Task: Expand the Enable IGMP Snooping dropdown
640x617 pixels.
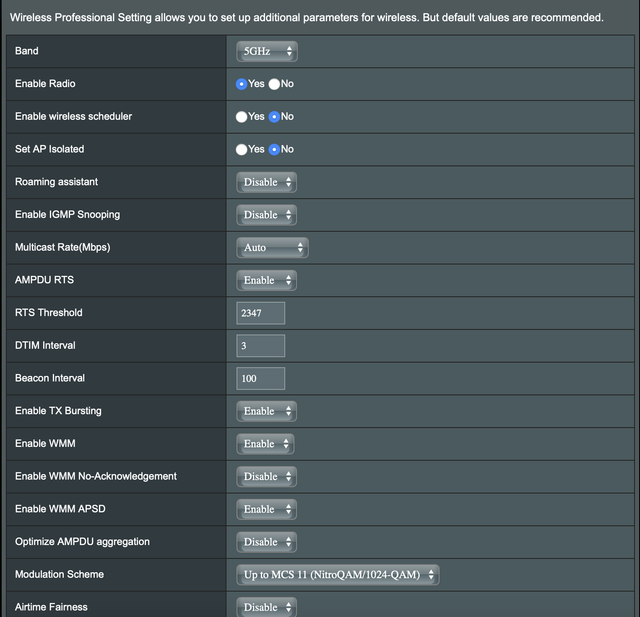Action: (x=267, y=215)
